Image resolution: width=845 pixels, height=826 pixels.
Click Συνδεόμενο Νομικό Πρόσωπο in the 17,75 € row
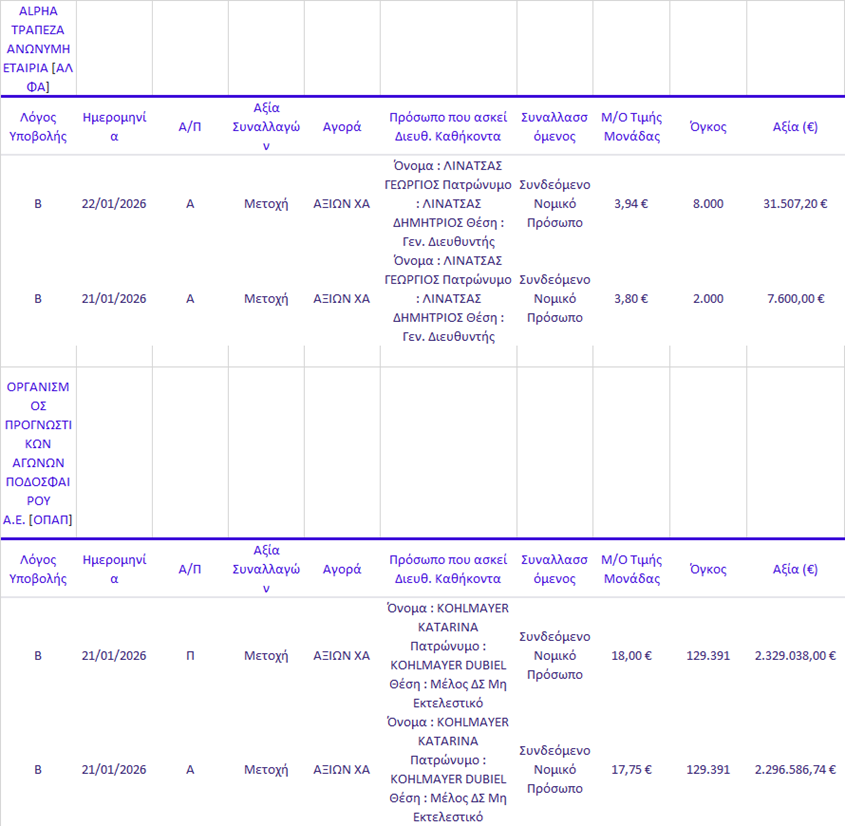555,769
